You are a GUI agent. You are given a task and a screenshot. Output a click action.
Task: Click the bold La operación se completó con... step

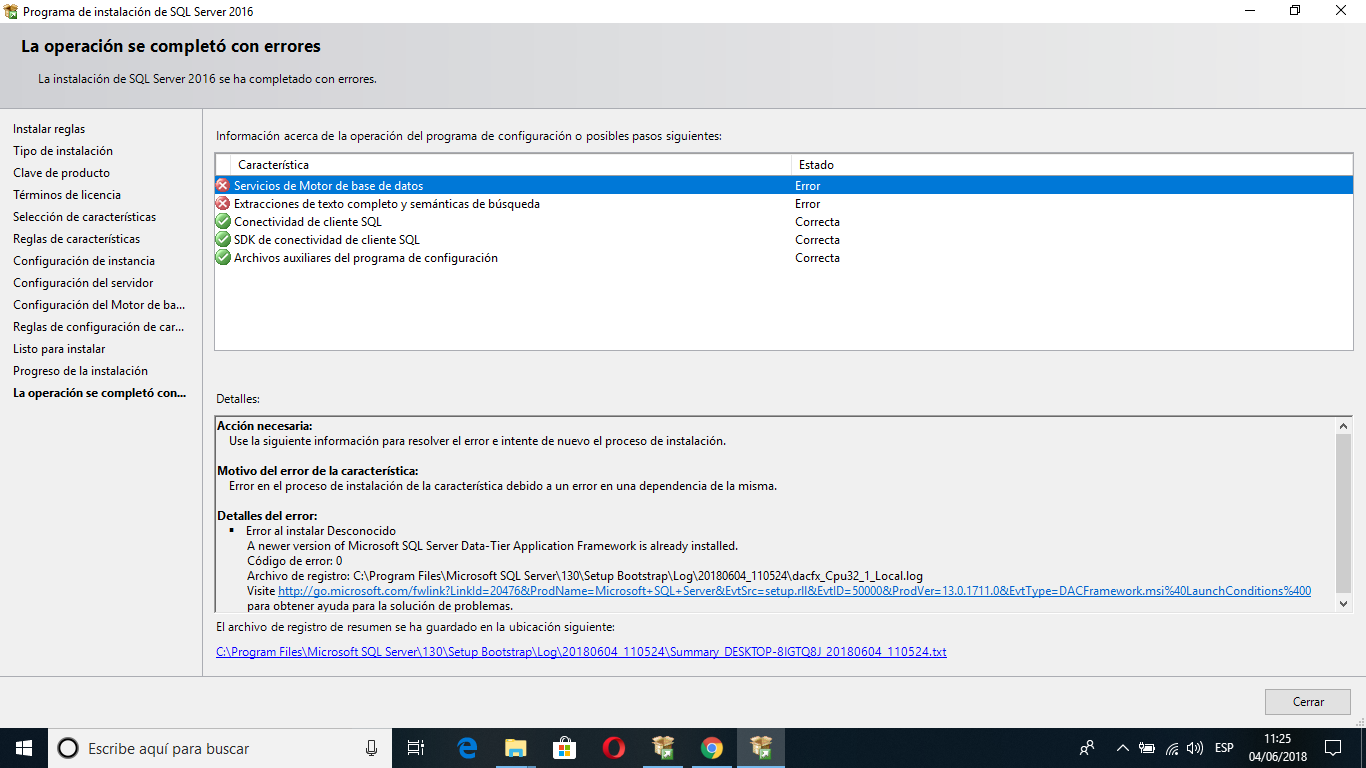coord(99,393)
